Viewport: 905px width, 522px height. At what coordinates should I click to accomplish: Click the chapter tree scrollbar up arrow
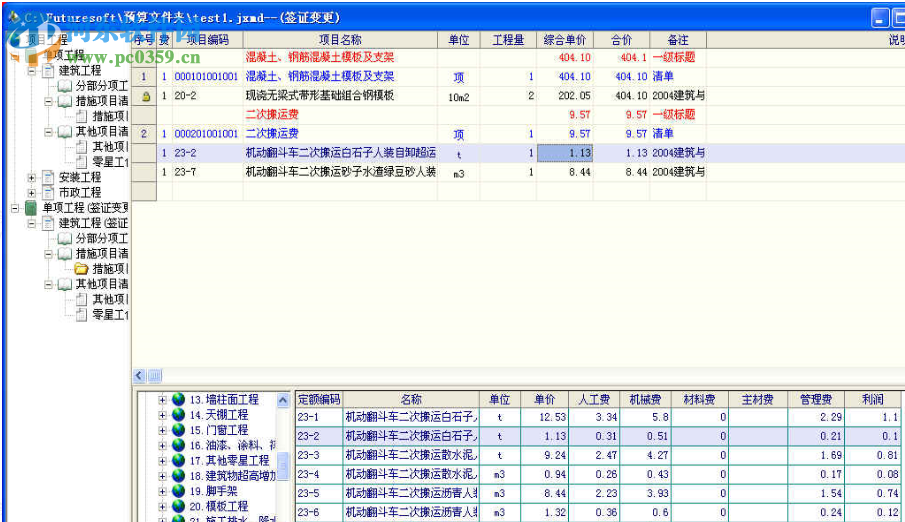click(x=283, y=400)
